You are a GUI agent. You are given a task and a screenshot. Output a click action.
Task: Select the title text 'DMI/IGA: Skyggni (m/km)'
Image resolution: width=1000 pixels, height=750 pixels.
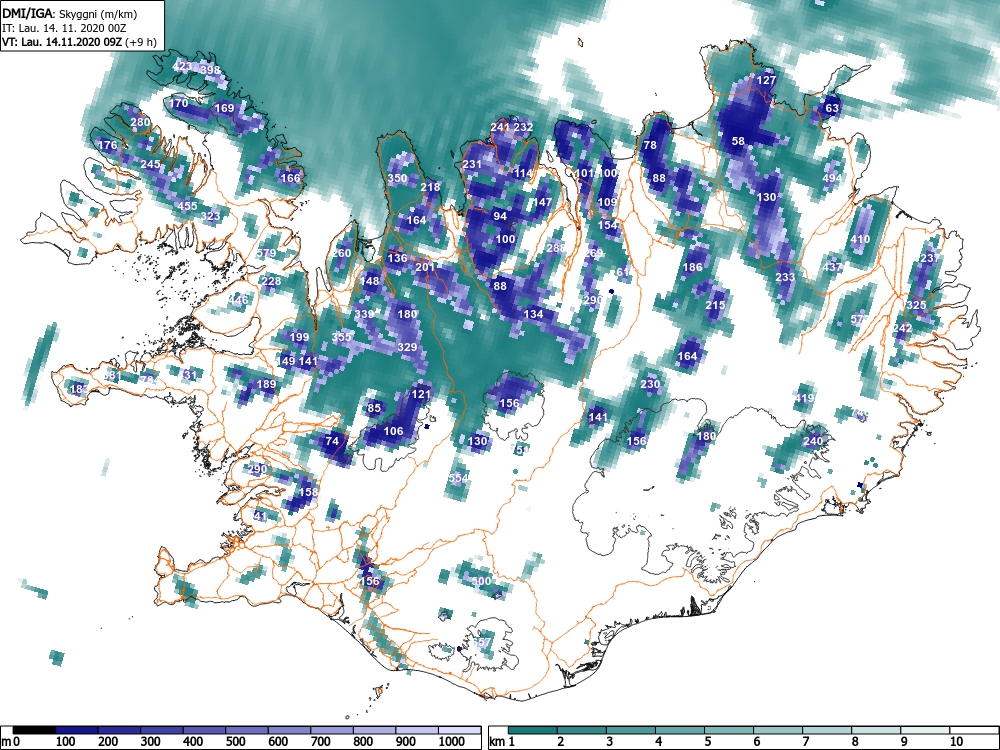click(x=70, y=14)
